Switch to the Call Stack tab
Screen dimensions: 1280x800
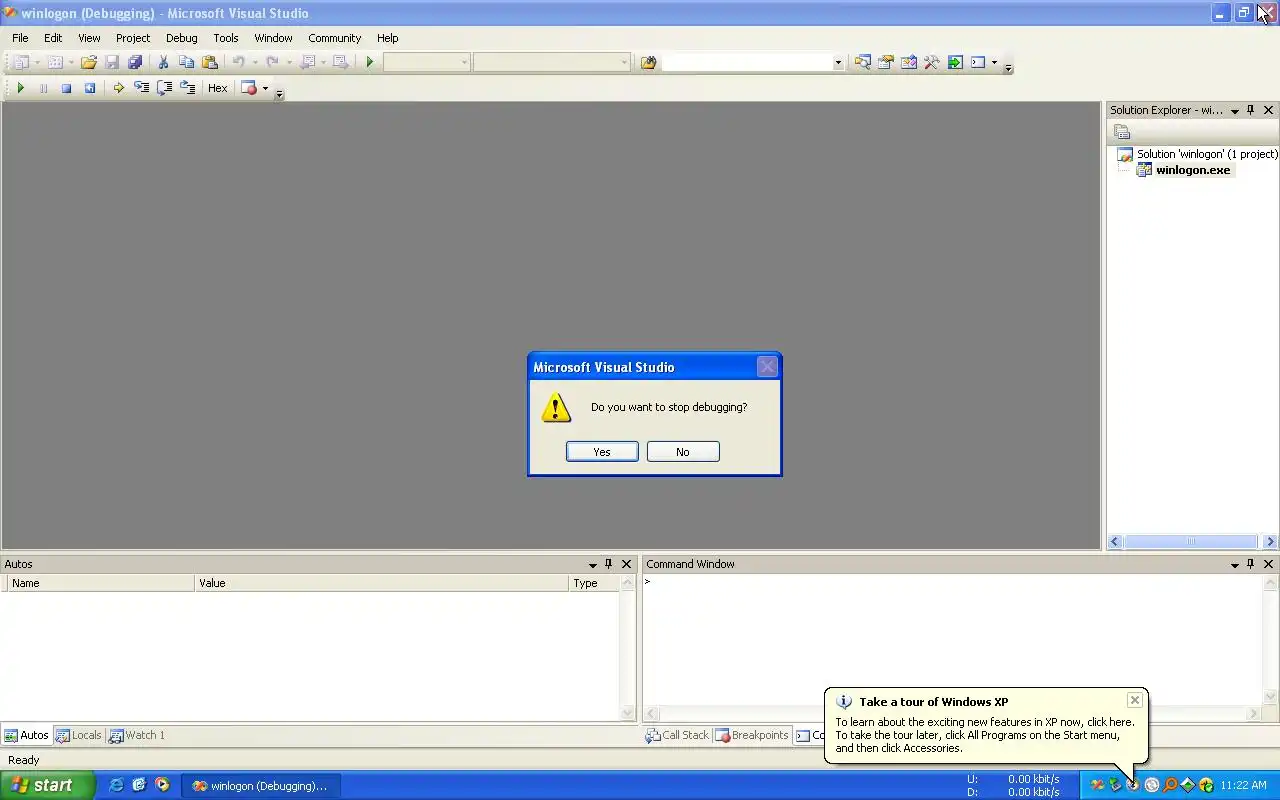[x=677, y=735]
